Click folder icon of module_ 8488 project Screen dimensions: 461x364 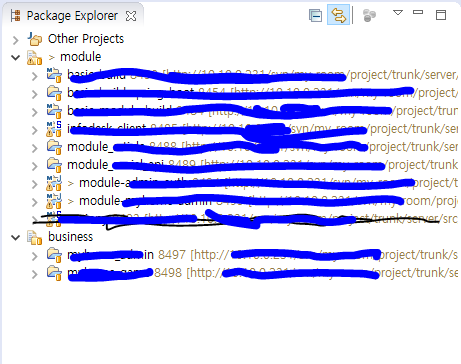pyautogui.click(x=54, y=147)
